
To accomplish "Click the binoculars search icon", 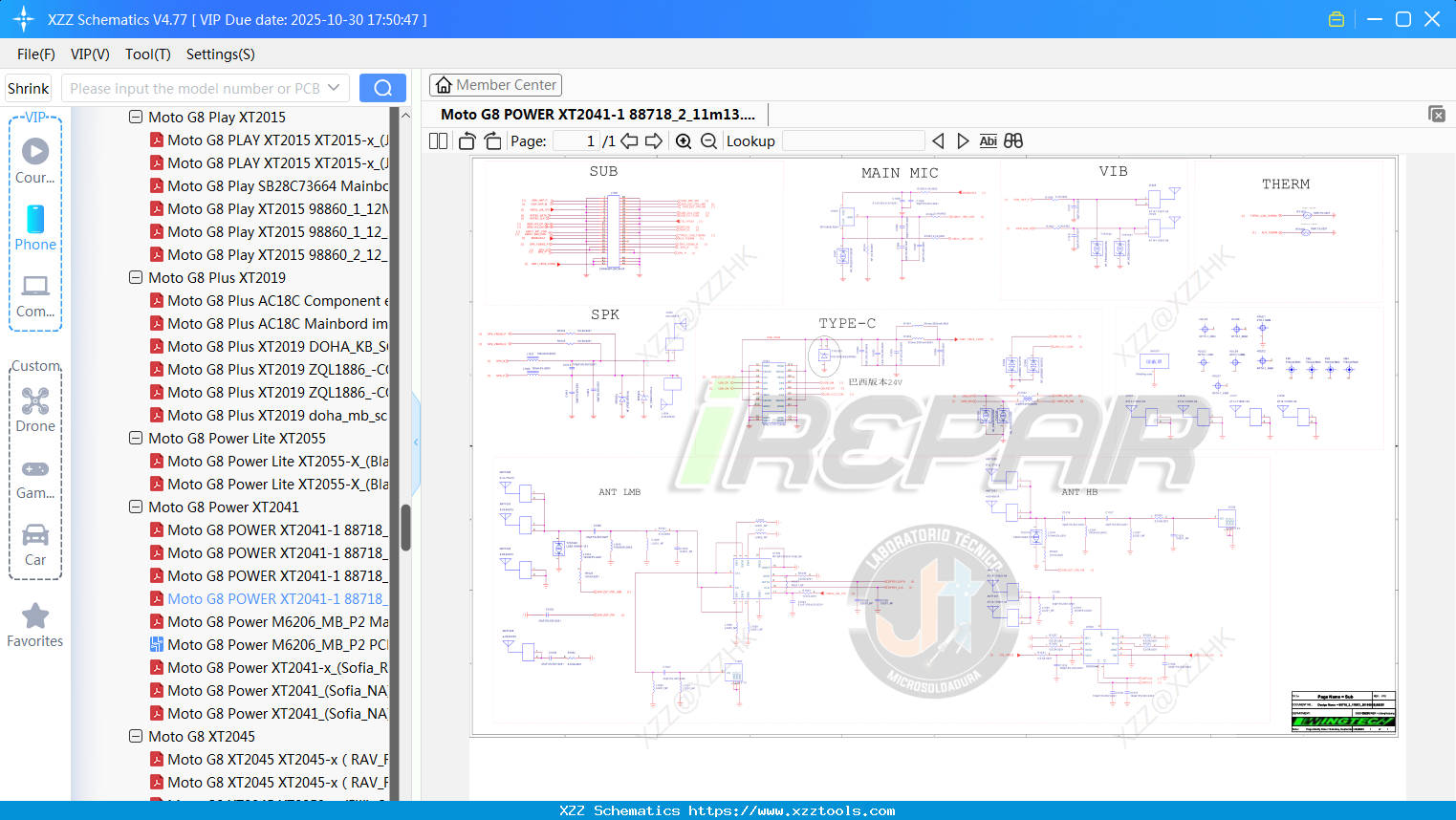I will pos(1013,141).
